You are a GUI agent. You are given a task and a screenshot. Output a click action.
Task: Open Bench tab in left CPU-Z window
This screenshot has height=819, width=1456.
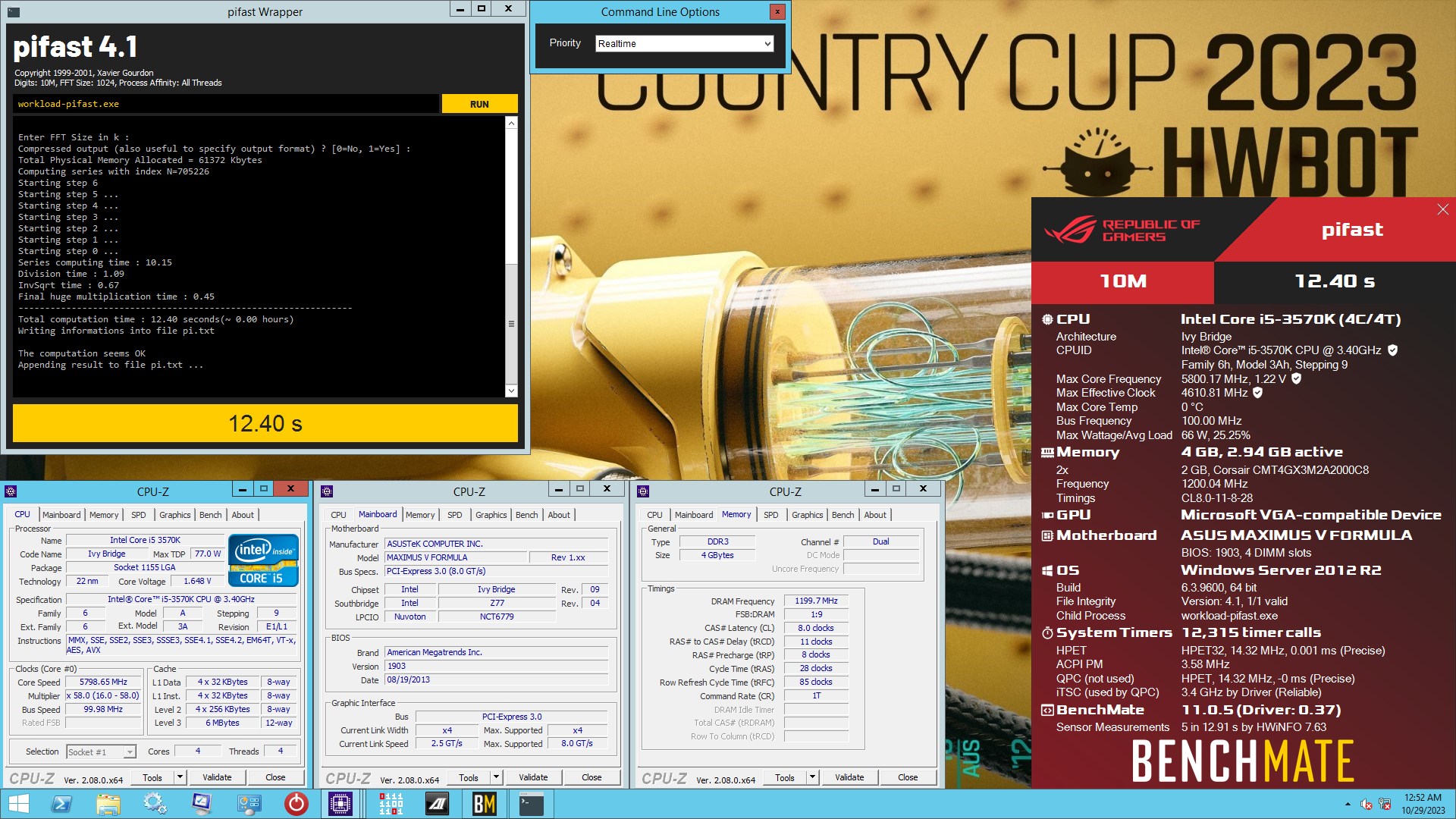[210, 515]
